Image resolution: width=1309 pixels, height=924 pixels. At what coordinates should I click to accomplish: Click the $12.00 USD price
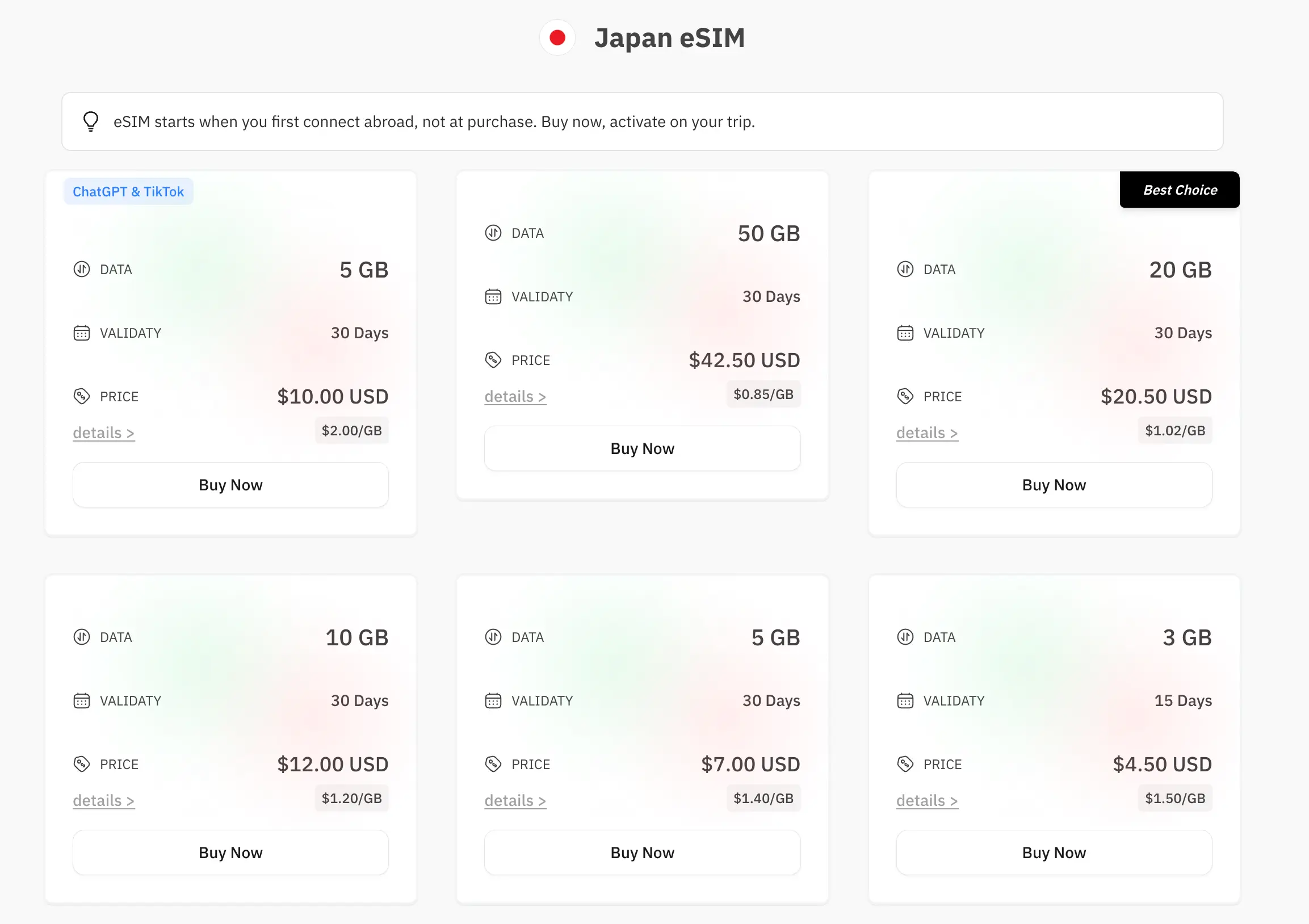(333, 764)
